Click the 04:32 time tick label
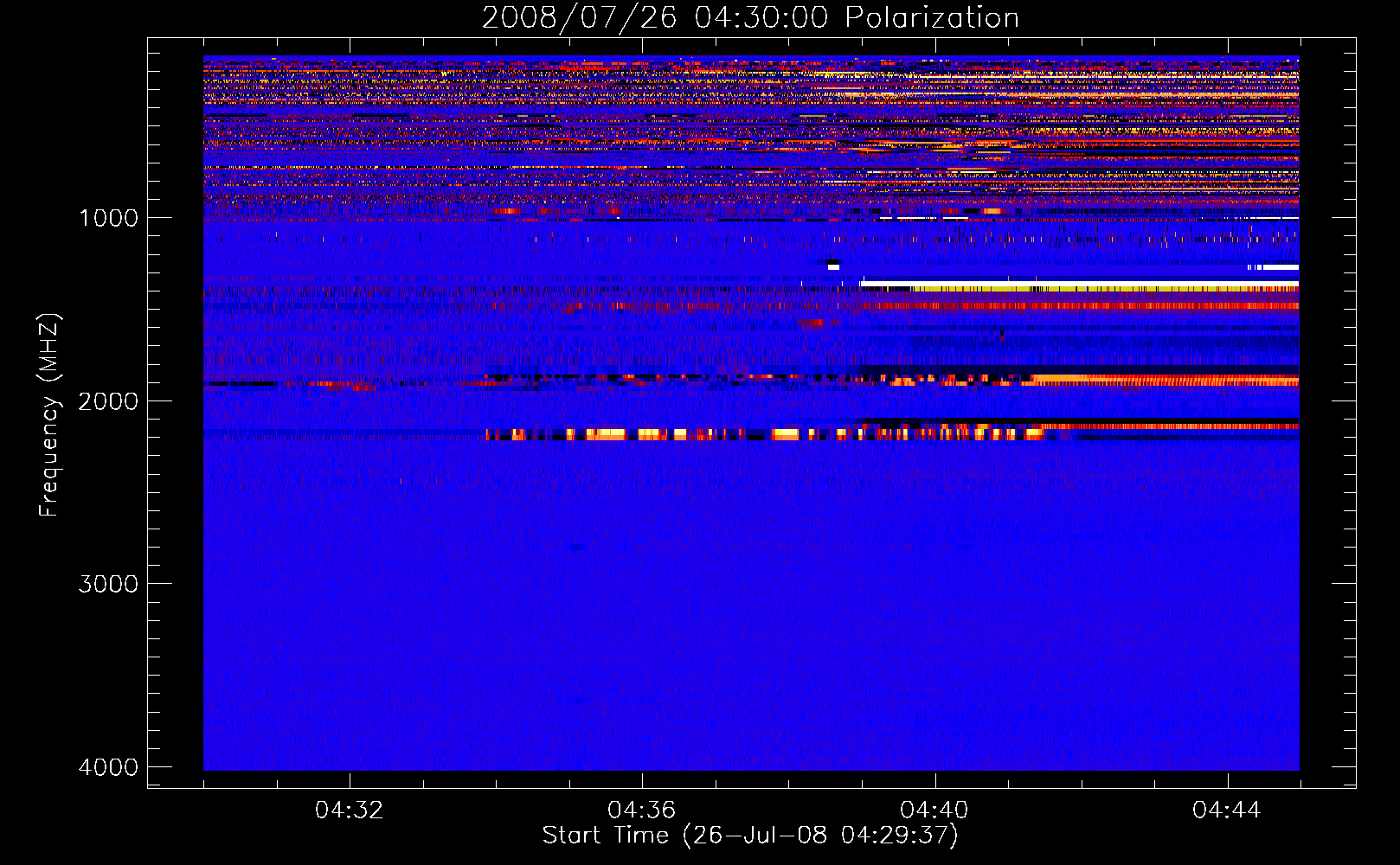Screen dimensions: 1400x865 point(349,811)
